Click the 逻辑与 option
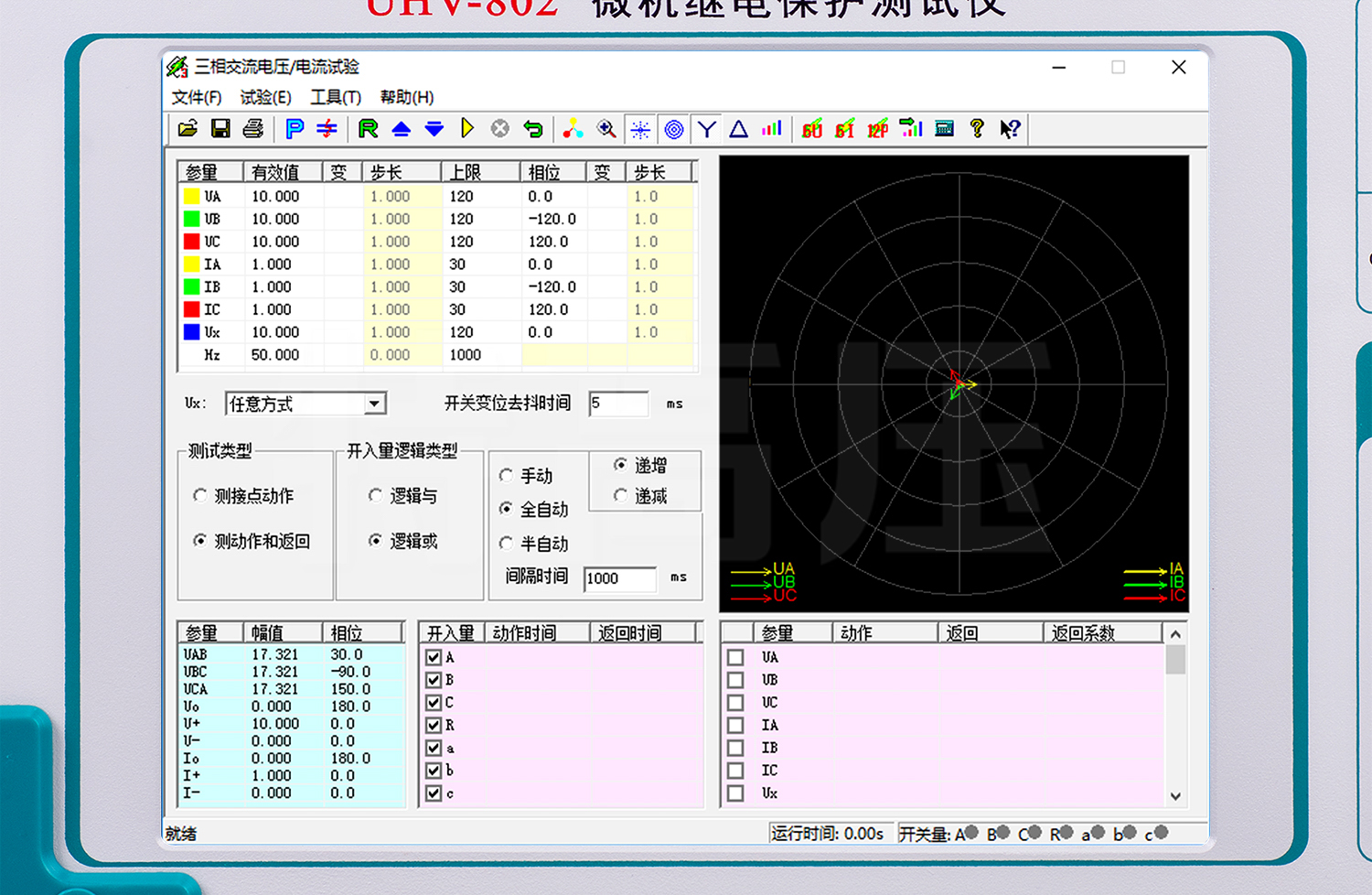1372x895 pixels. click(x=376, y=495)
